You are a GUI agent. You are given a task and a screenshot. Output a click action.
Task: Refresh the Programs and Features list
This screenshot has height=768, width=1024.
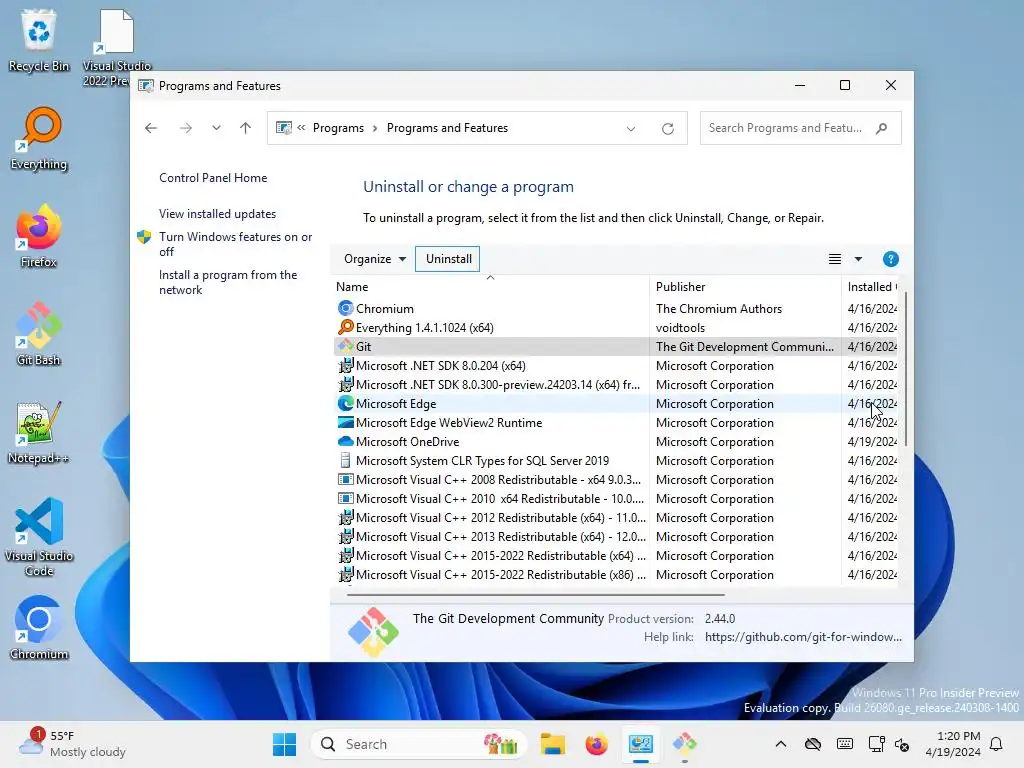click(x=667, y=129)
